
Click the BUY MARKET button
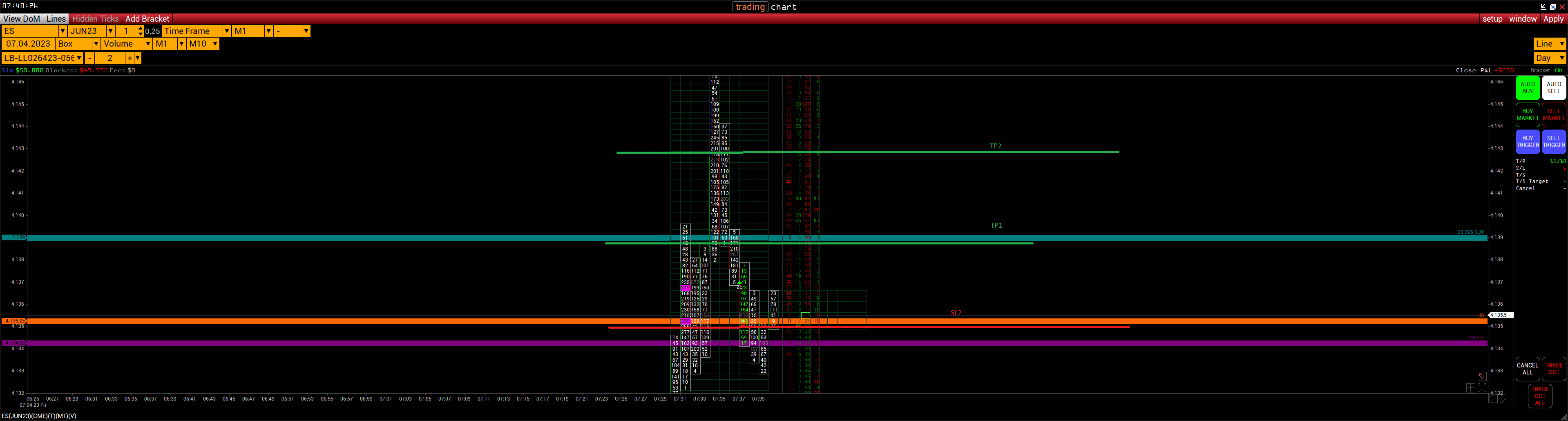pos(1527,114)
